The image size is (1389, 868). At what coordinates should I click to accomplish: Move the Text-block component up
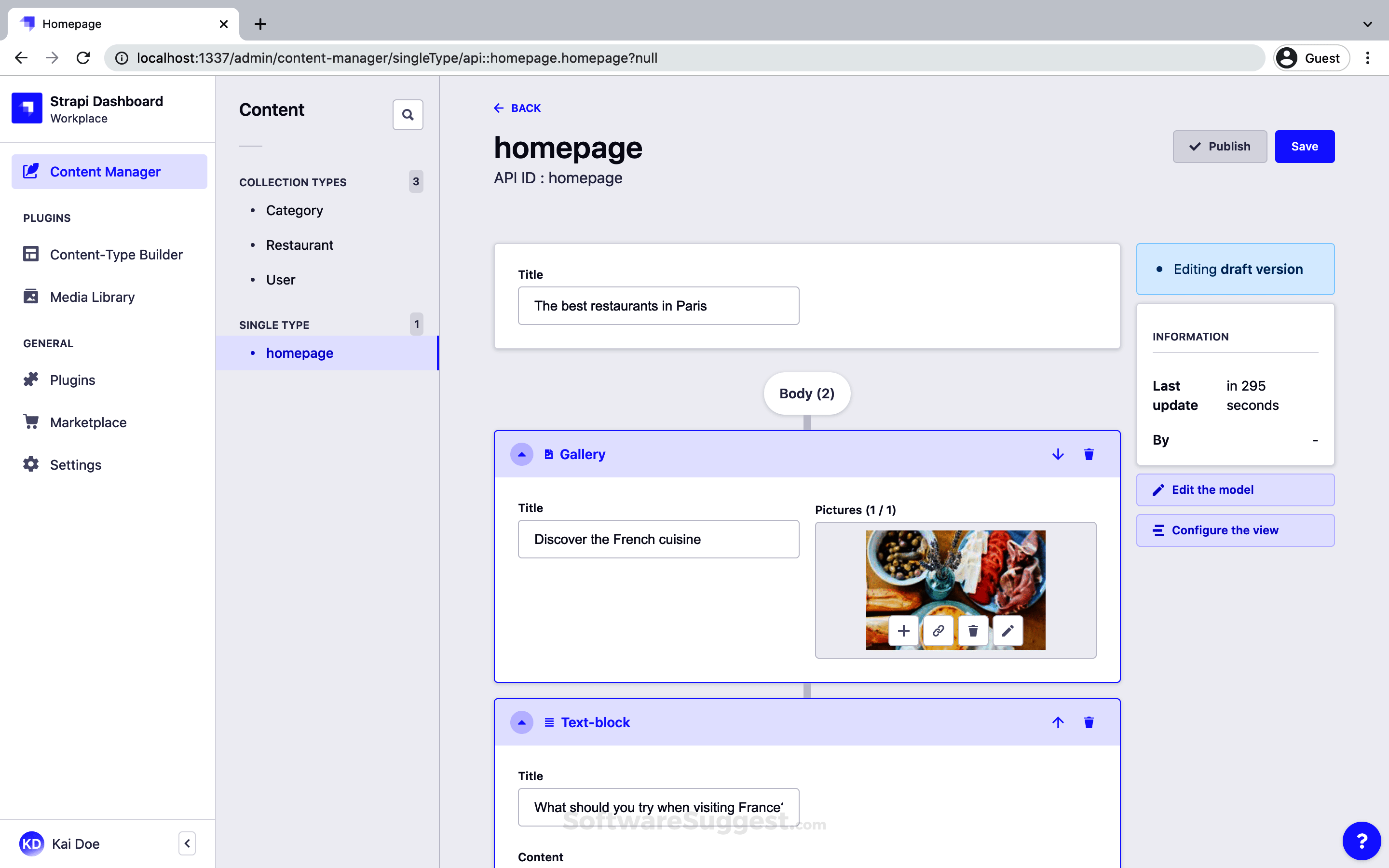click(1058, 722)
